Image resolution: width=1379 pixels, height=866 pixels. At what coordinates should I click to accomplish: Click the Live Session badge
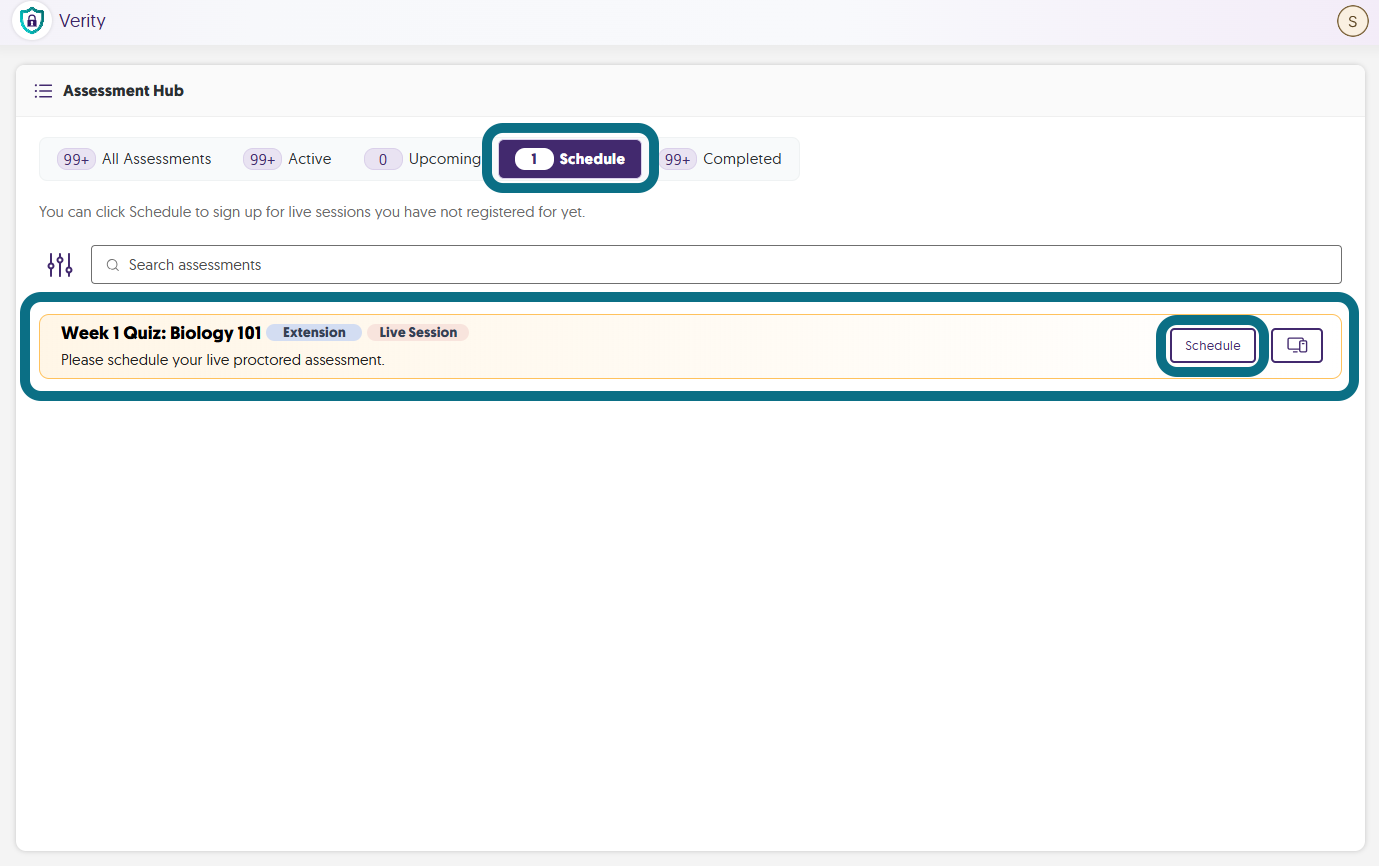pyautogui.click(x=418, y=333)
